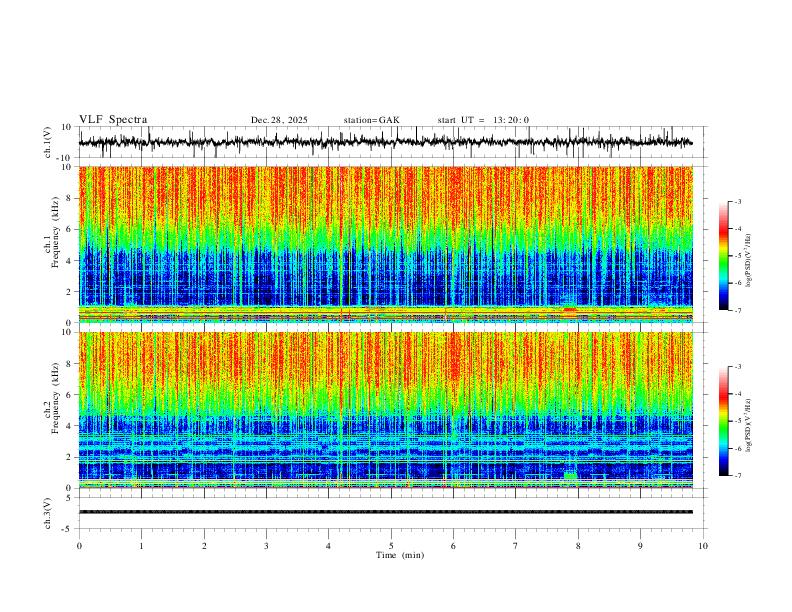
Task: Click the time axis tick label "7"
Action: [516, 546]
